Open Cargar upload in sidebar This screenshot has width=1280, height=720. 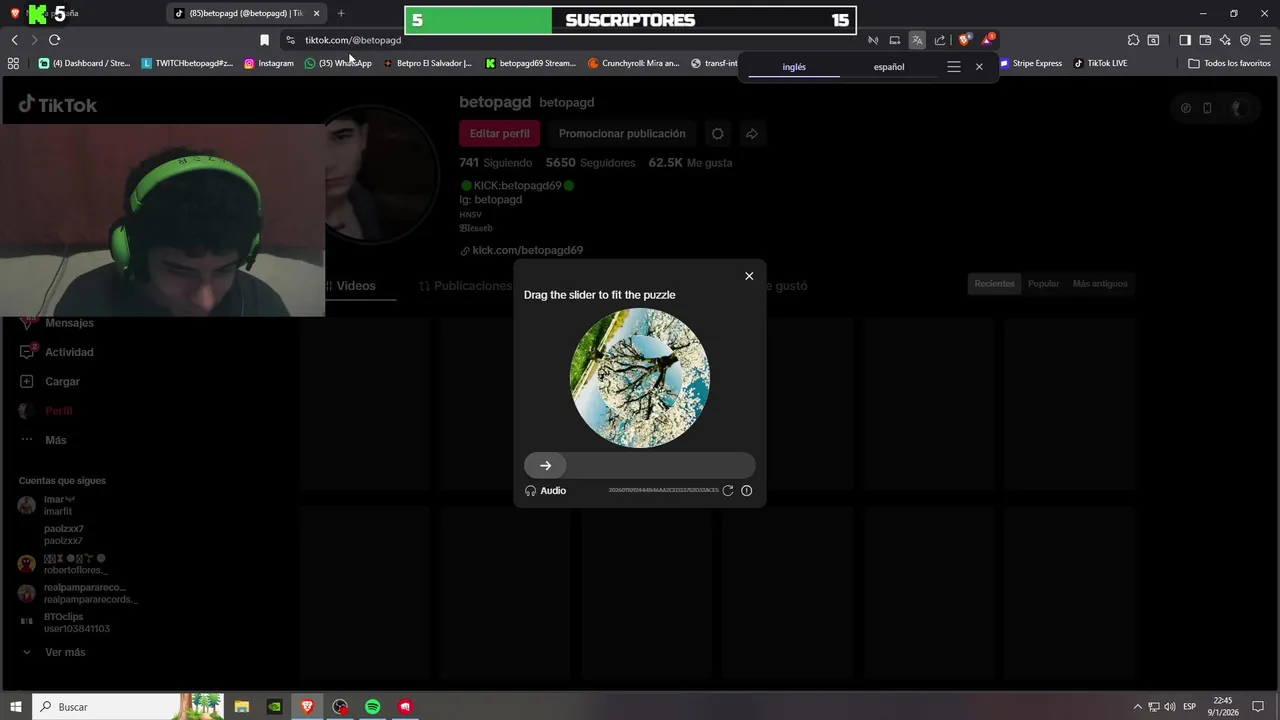coord(50,381)
